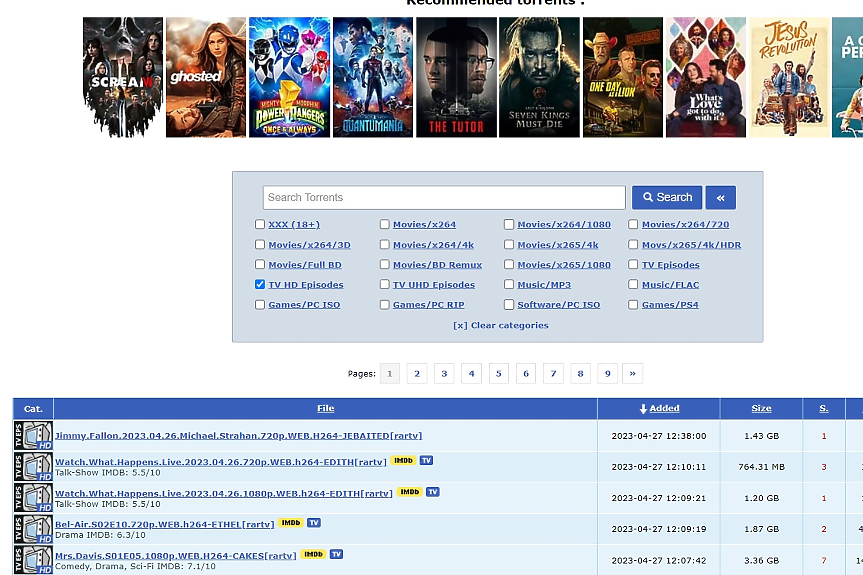Screen dimensions: 863x575
Task: Click the category icon beside Mrs.Davis torrent
Action: pyautogui.click(x=33, y=560)
